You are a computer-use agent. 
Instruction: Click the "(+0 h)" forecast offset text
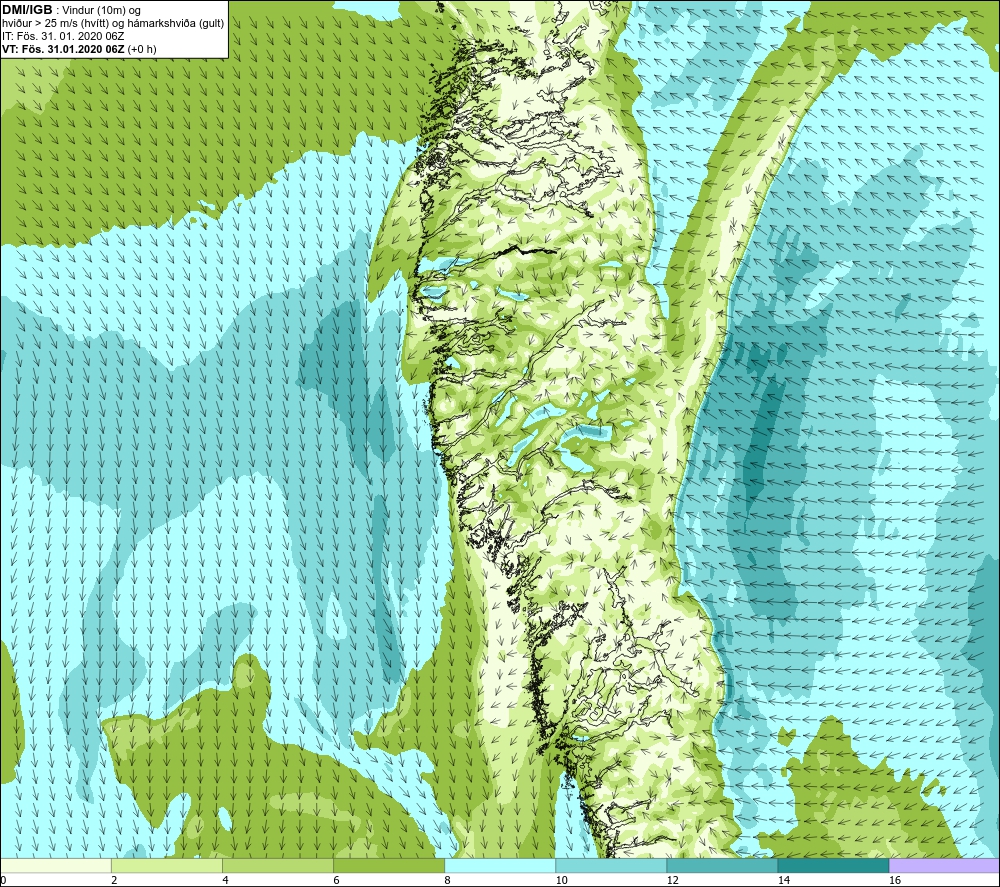pos(142,49)
